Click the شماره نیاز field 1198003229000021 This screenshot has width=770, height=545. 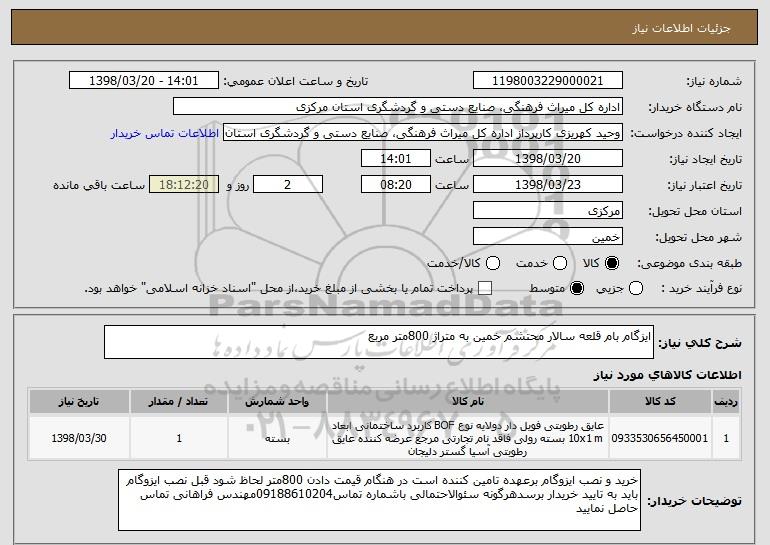tap(548, 81)
